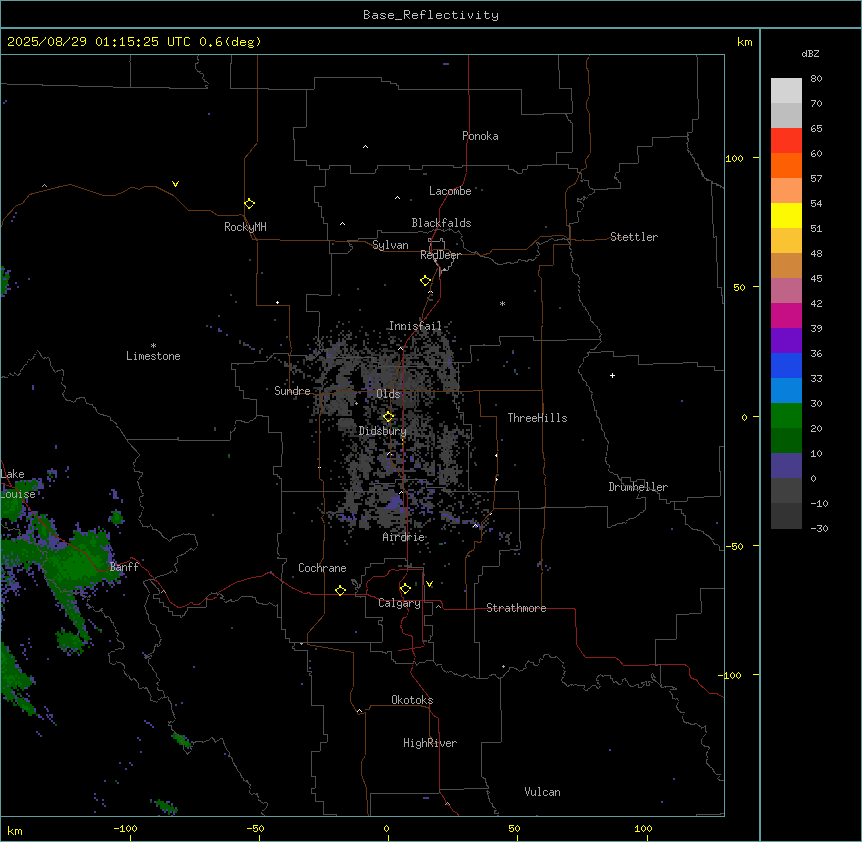Click the magenta 42 dBZ legend swatch
Viewport: 862px width, 842px height.
coord(786,315)
